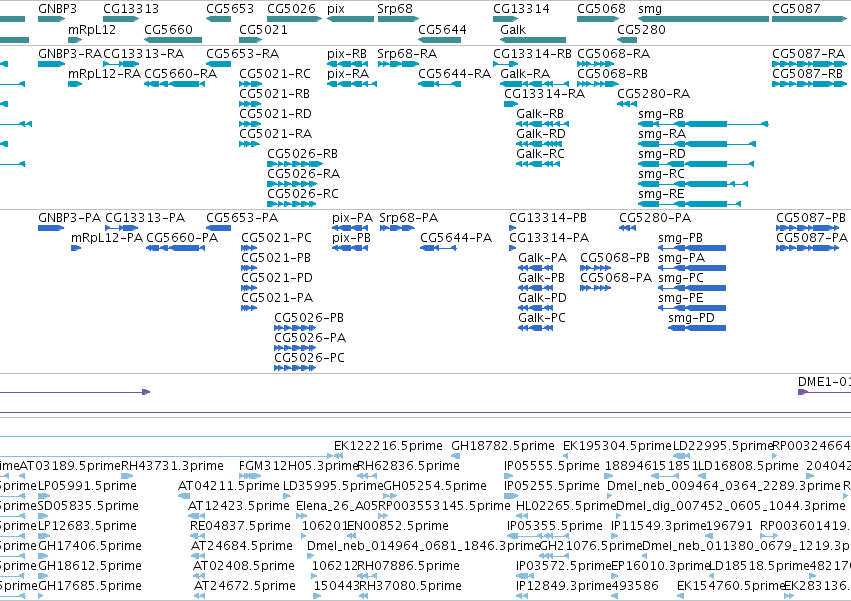This screenshot has width=851, height=601.
Task: Click EST AT04211.5prime
Action: pyautogui.click(x=229, y=486)
